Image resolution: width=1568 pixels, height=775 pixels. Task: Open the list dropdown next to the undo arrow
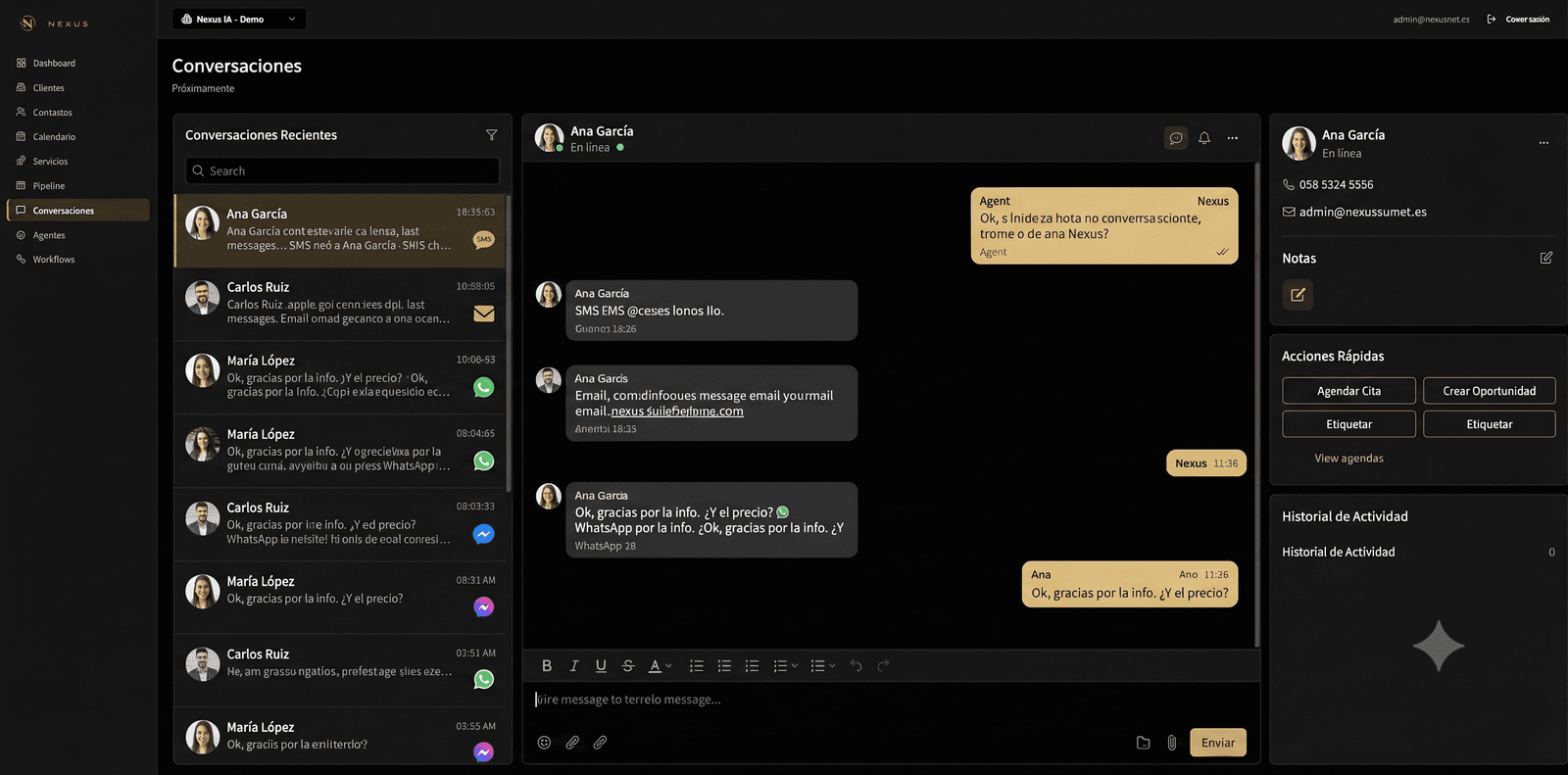[x=823, y=665]
